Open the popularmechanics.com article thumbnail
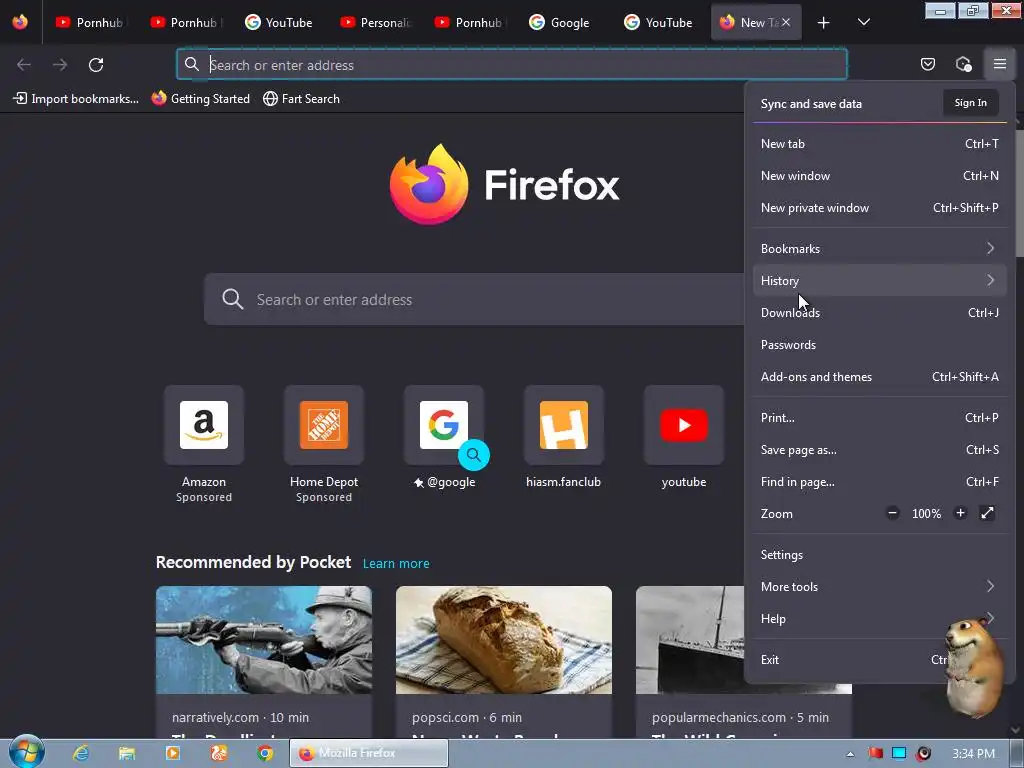The height and width of the screenshot is (768, 1024). (690, 640)
